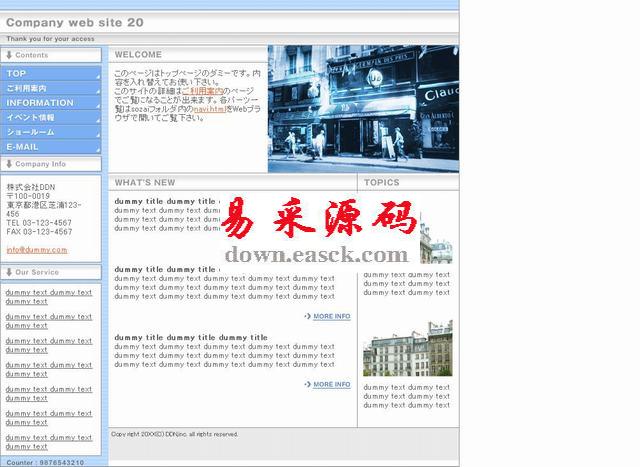Select INFORMATION in the sidebar menu
The height and width of the screenshot is (467, 640).
[x=52, y=103]
